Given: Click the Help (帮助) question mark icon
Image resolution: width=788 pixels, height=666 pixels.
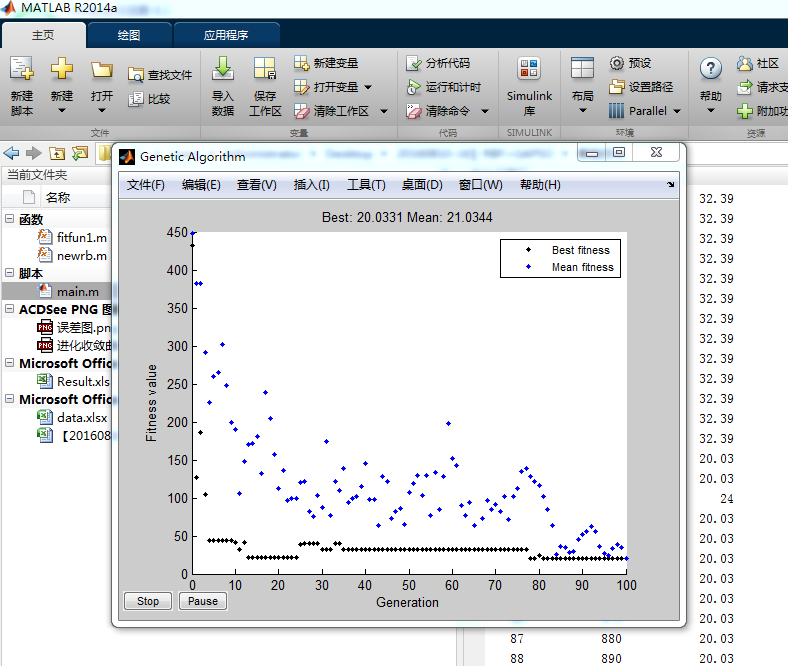Looking at the screenshot, I should pos(711,68).
